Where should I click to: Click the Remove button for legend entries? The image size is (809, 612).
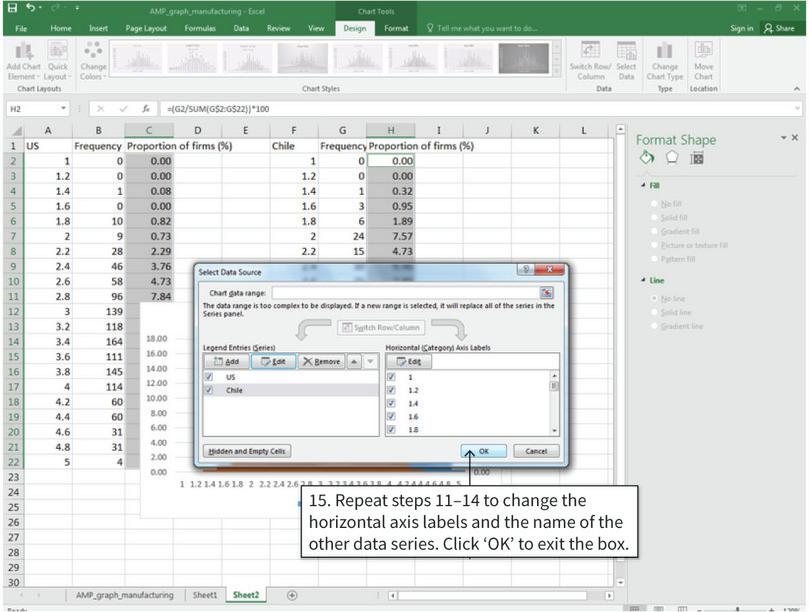pos(322,363)
